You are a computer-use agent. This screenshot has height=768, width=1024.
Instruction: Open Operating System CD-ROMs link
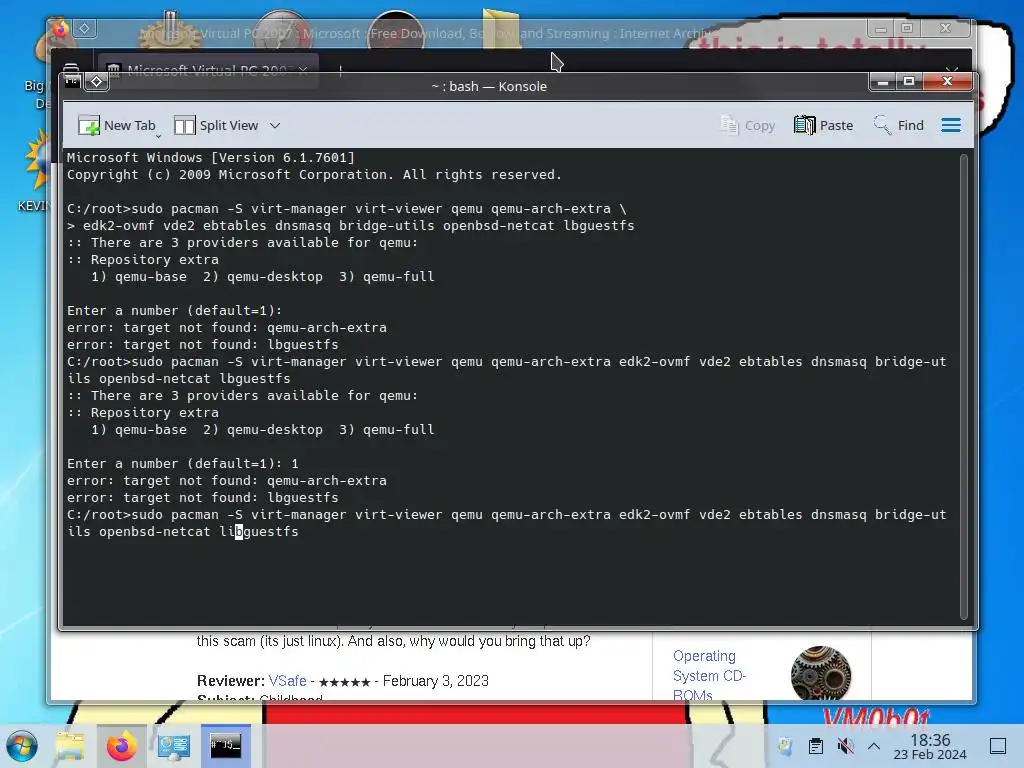[709, 676]
